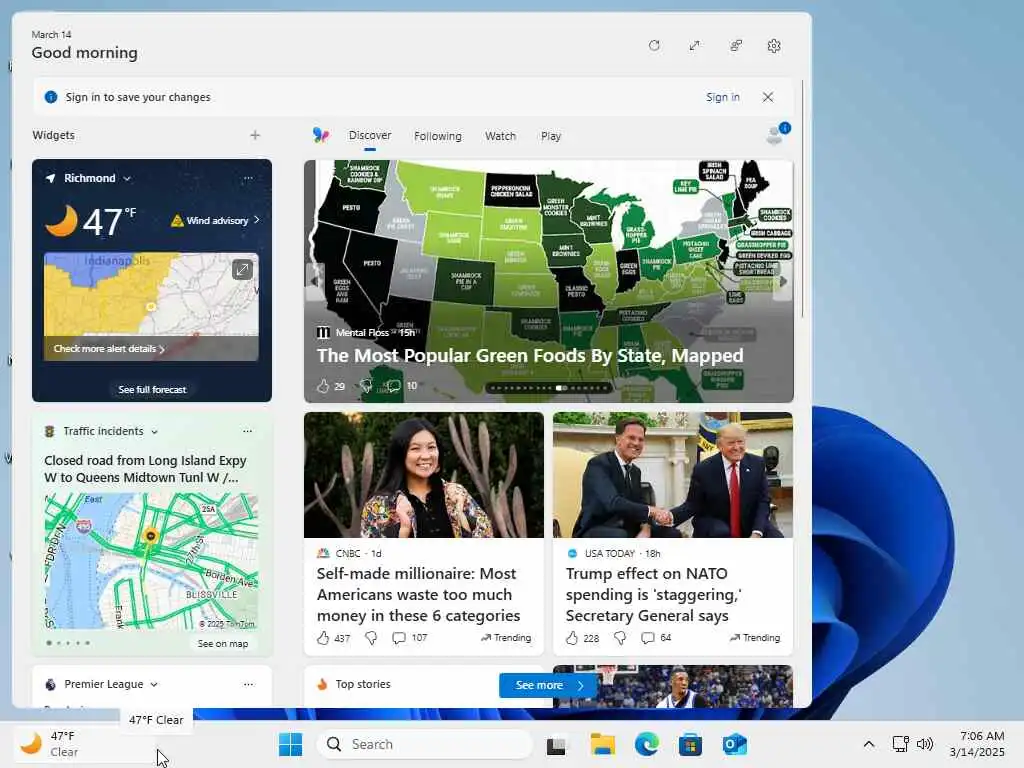Go to previous carousel story

(315, 281)
